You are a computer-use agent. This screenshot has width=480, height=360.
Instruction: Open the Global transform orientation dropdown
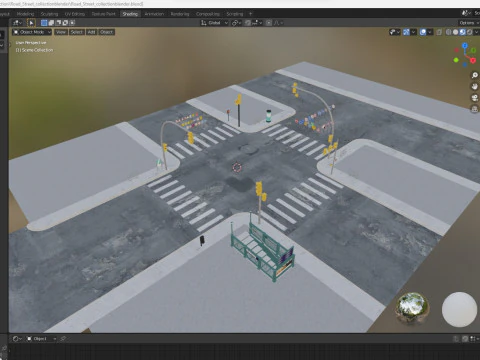[x=214, y=23]
